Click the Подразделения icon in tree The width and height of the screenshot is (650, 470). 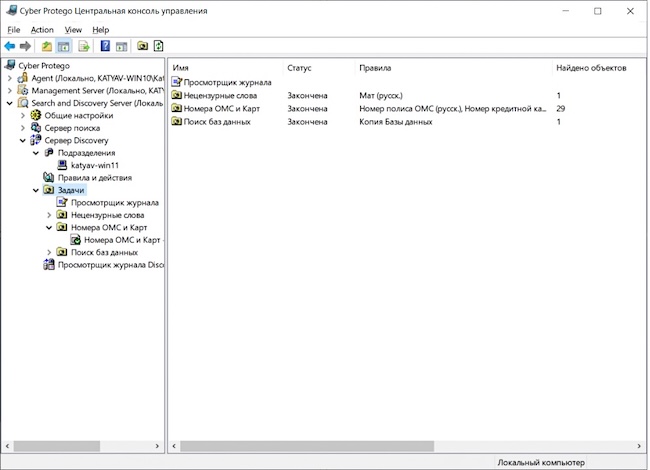pyautogui.click(x=49, y=153)
